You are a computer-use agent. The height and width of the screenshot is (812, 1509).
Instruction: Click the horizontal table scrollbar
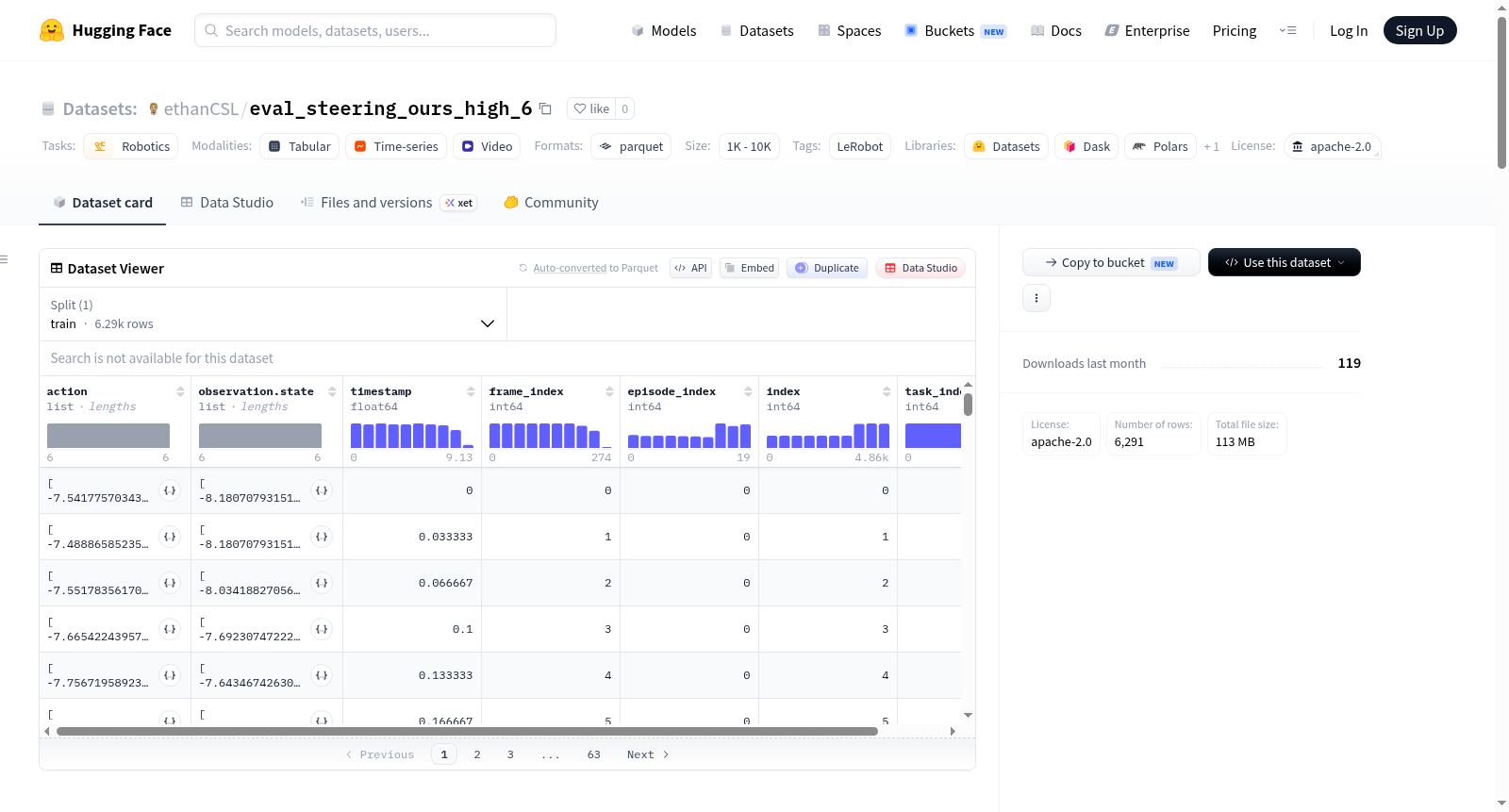pos(467,731)
